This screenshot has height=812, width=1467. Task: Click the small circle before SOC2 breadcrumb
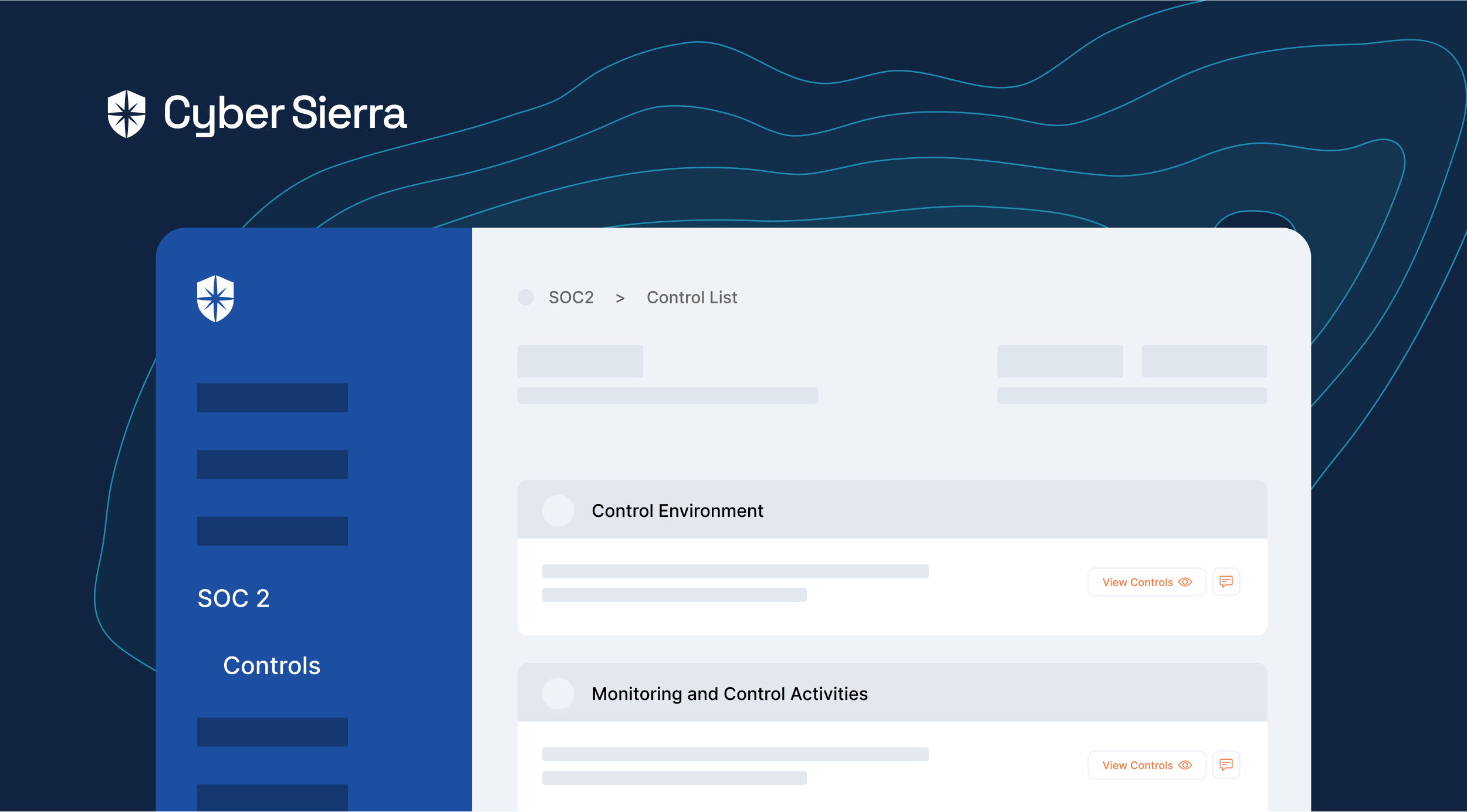point(526,297)
